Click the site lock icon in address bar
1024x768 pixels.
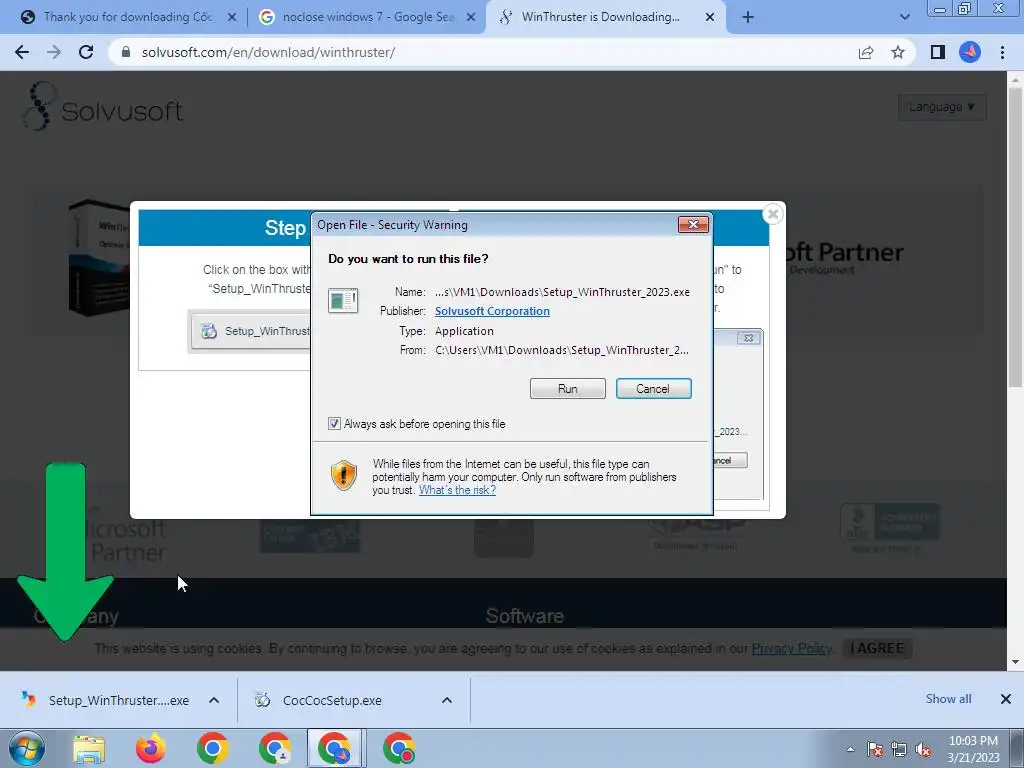coord(126,52)
